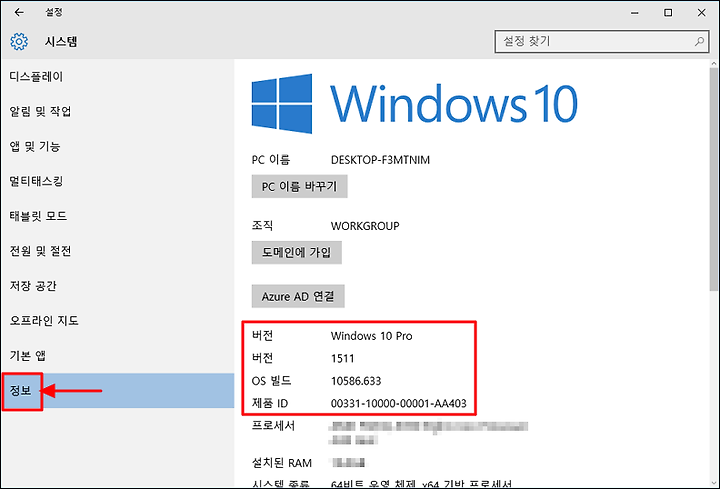The width and height of the screenshot is (720, 489).
Task: Click the search magnifier icon
Action: [699, 42]
